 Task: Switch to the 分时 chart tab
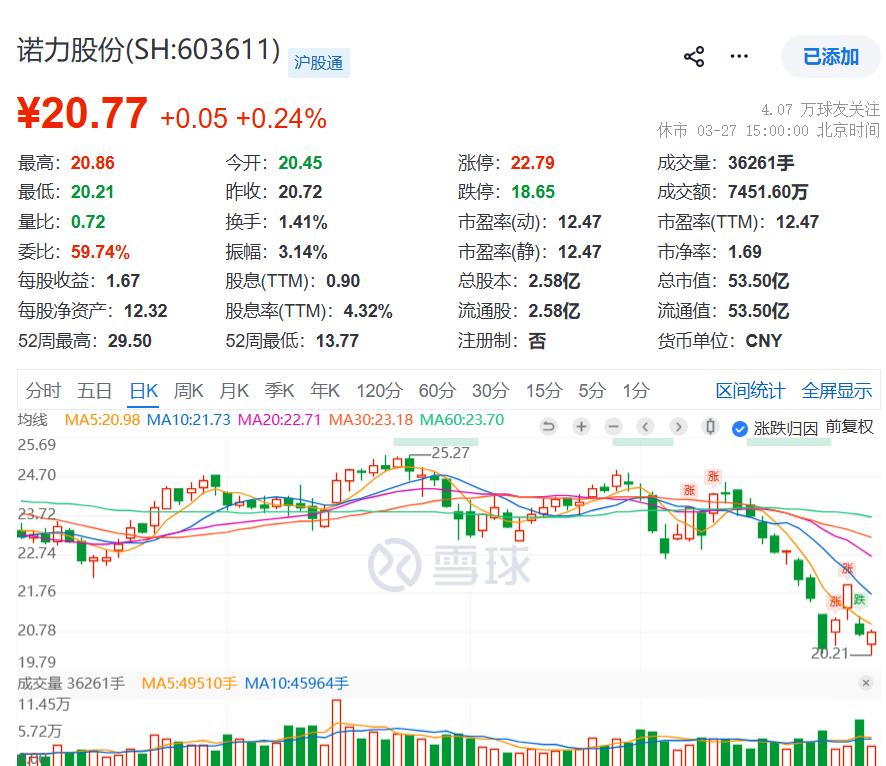43,391
